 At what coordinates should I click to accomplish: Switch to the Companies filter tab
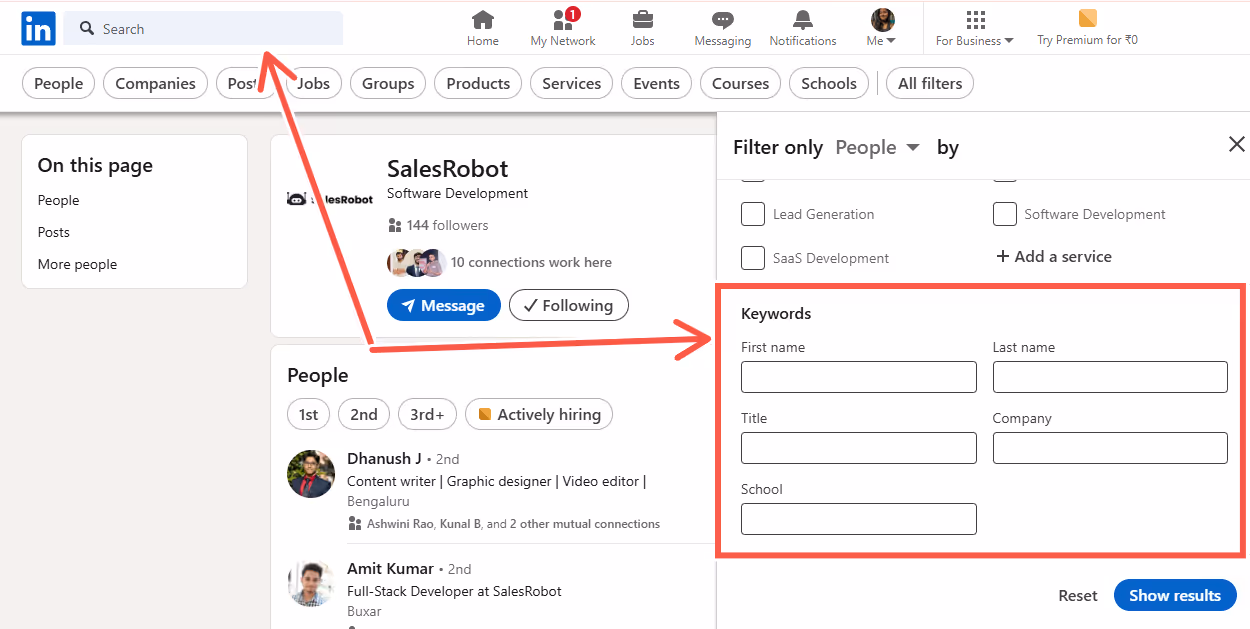point(155,83)
